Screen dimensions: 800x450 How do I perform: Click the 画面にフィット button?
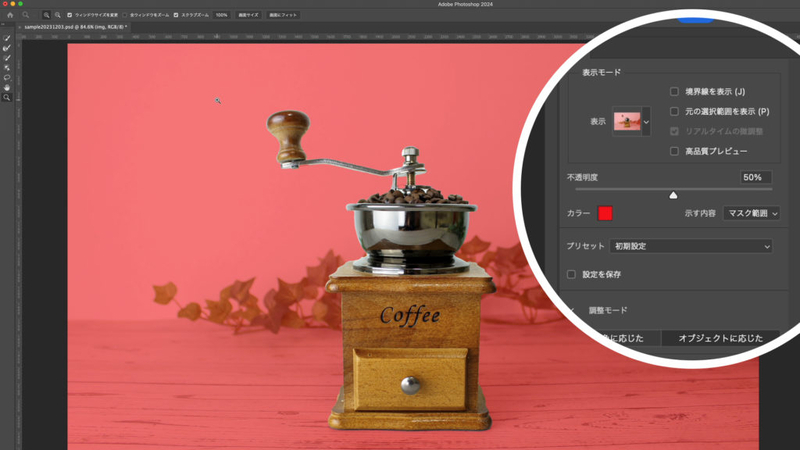pos(283,15)
